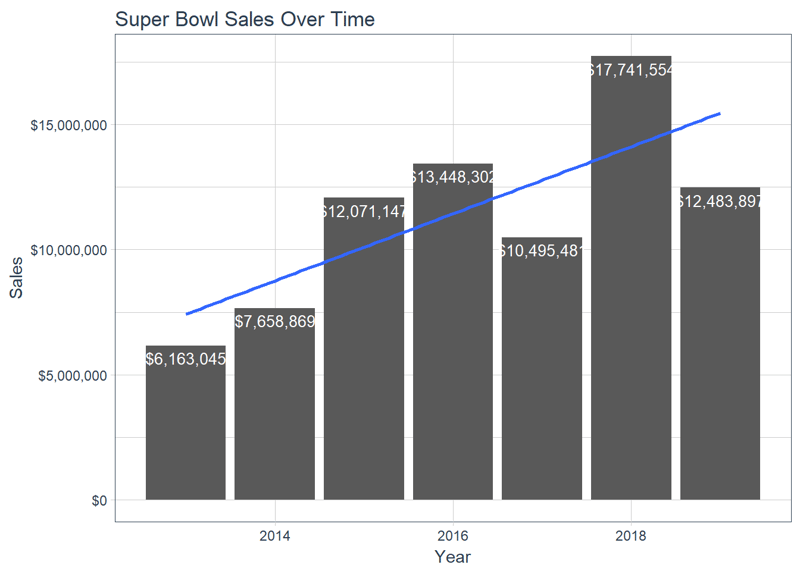Click the $12,071,147 bar label
The width and height of the screenshot is (800, 571).
click(x=364, y=211)
